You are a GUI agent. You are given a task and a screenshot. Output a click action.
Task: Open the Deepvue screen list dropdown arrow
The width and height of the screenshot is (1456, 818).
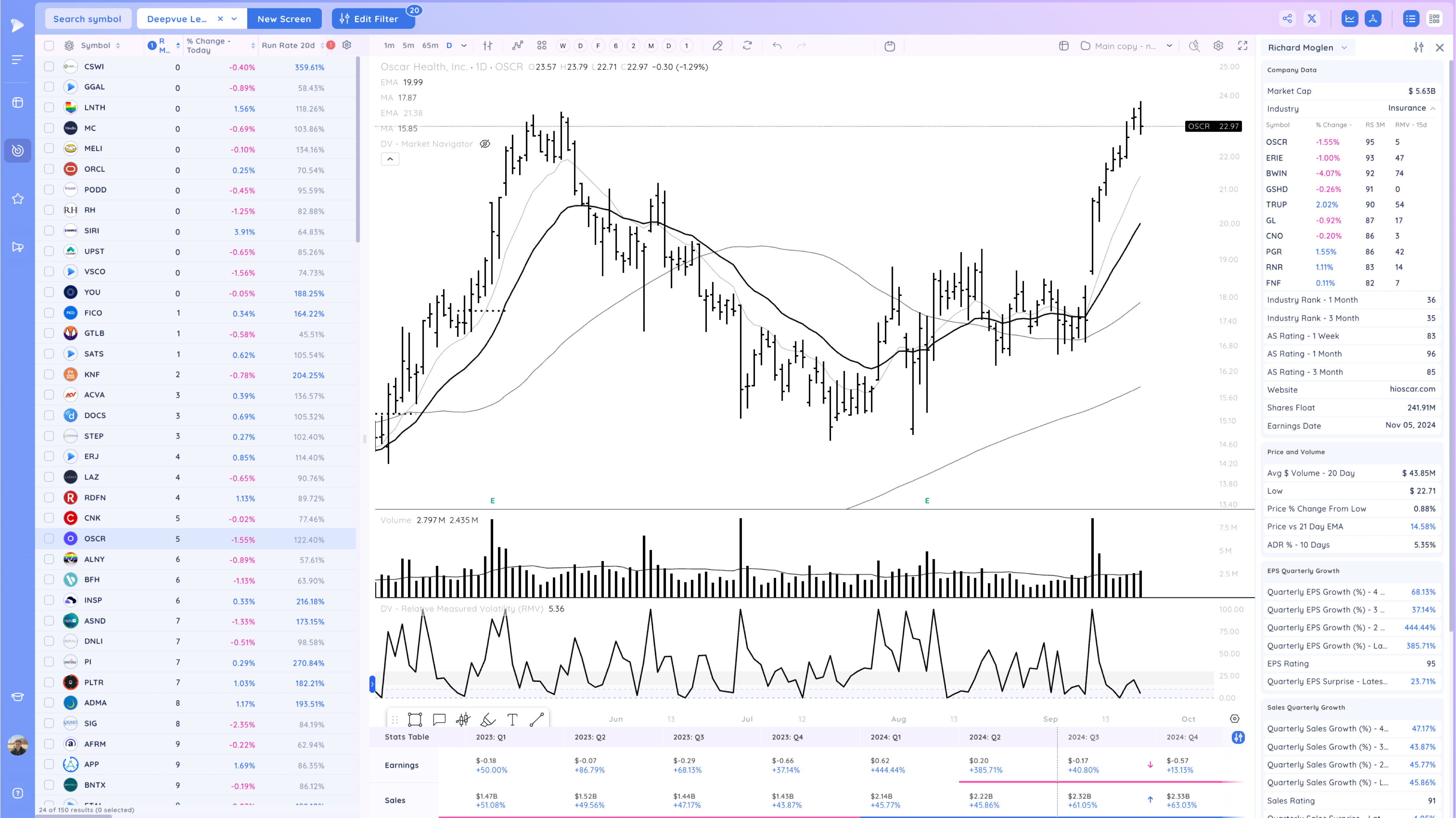coord(234,19)
